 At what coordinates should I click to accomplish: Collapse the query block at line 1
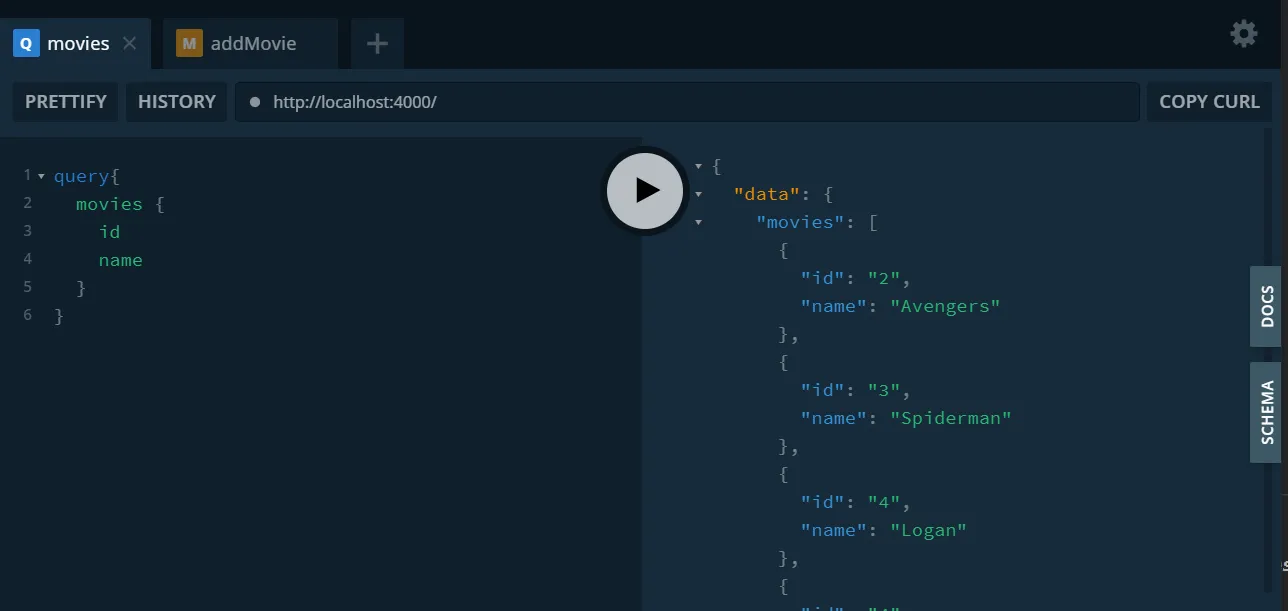tap(41, 177)
